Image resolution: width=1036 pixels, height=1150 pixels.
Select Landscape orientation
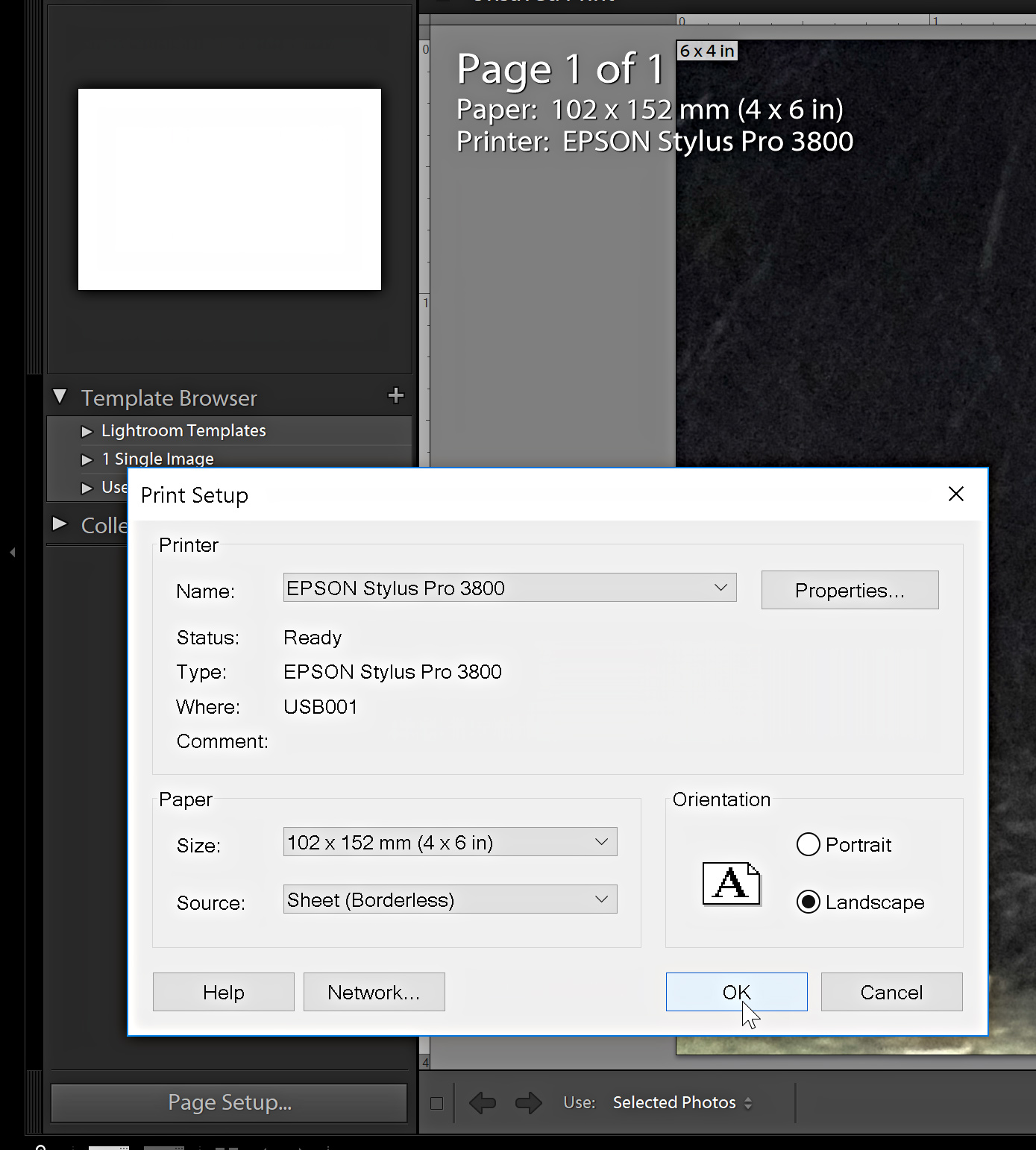tap(808, 902)
